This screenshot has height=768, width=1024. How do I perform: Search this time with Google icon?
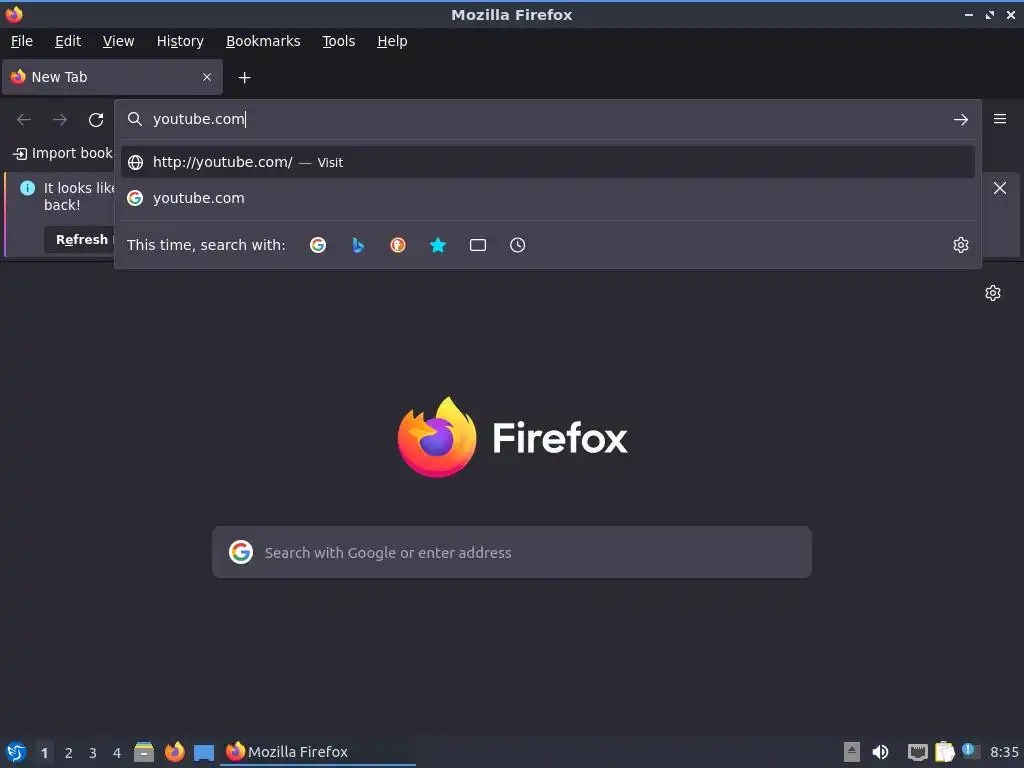pos(318,245)
